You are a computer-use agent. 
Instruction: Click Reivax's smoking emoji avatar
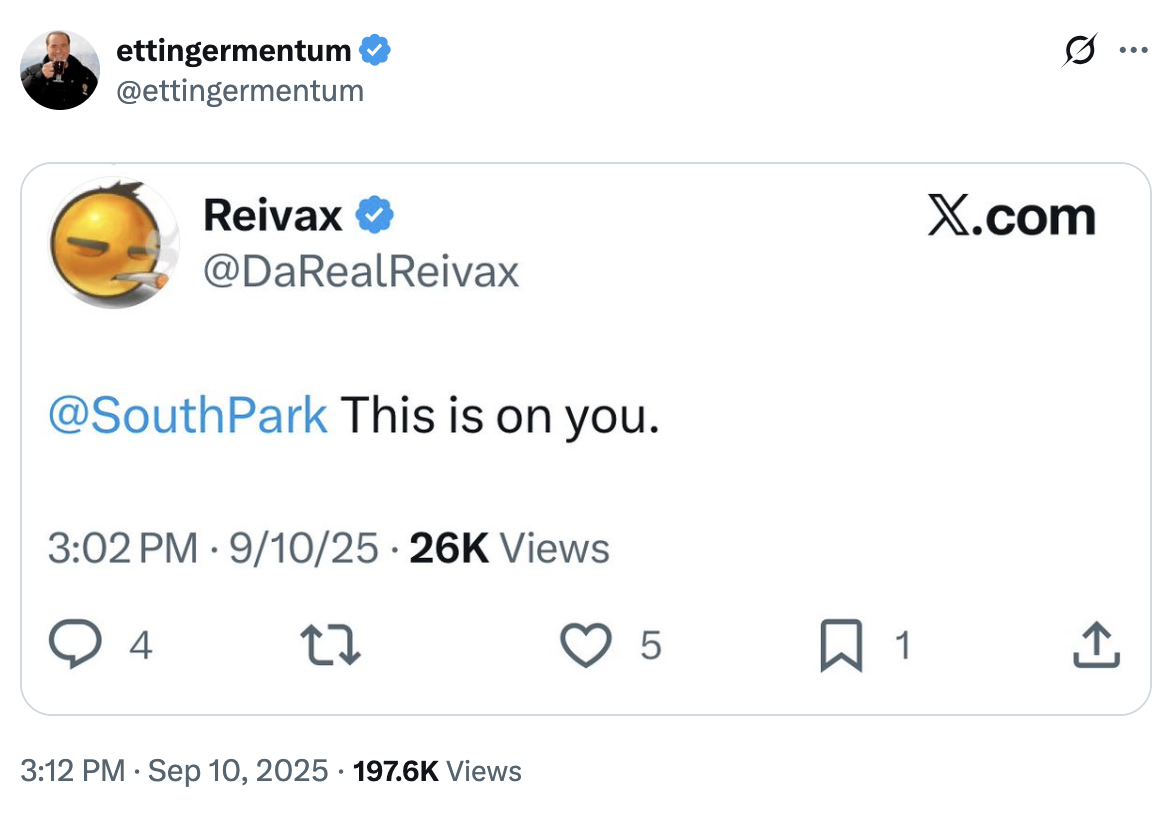tap(109, 243)
